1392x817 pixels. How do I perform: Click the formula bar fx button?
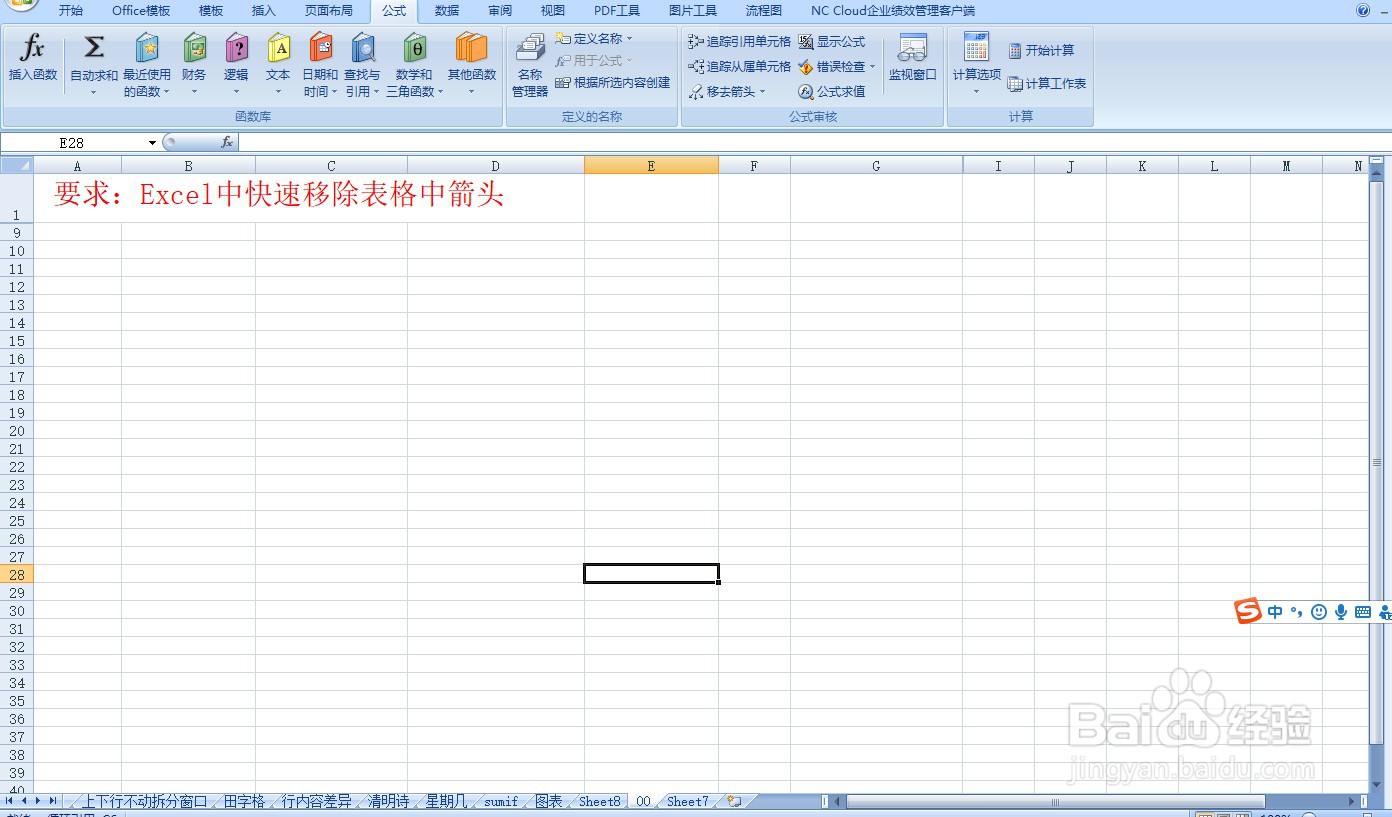click(227, 143)
